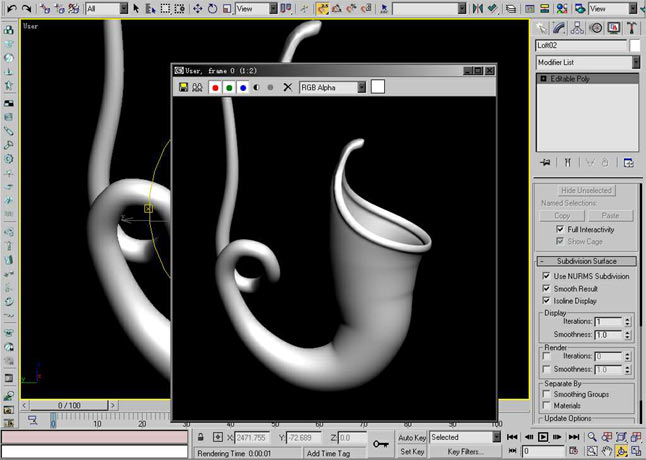Enable the blue channel button
Screen dimensions: 646x460
coord(243,87)
